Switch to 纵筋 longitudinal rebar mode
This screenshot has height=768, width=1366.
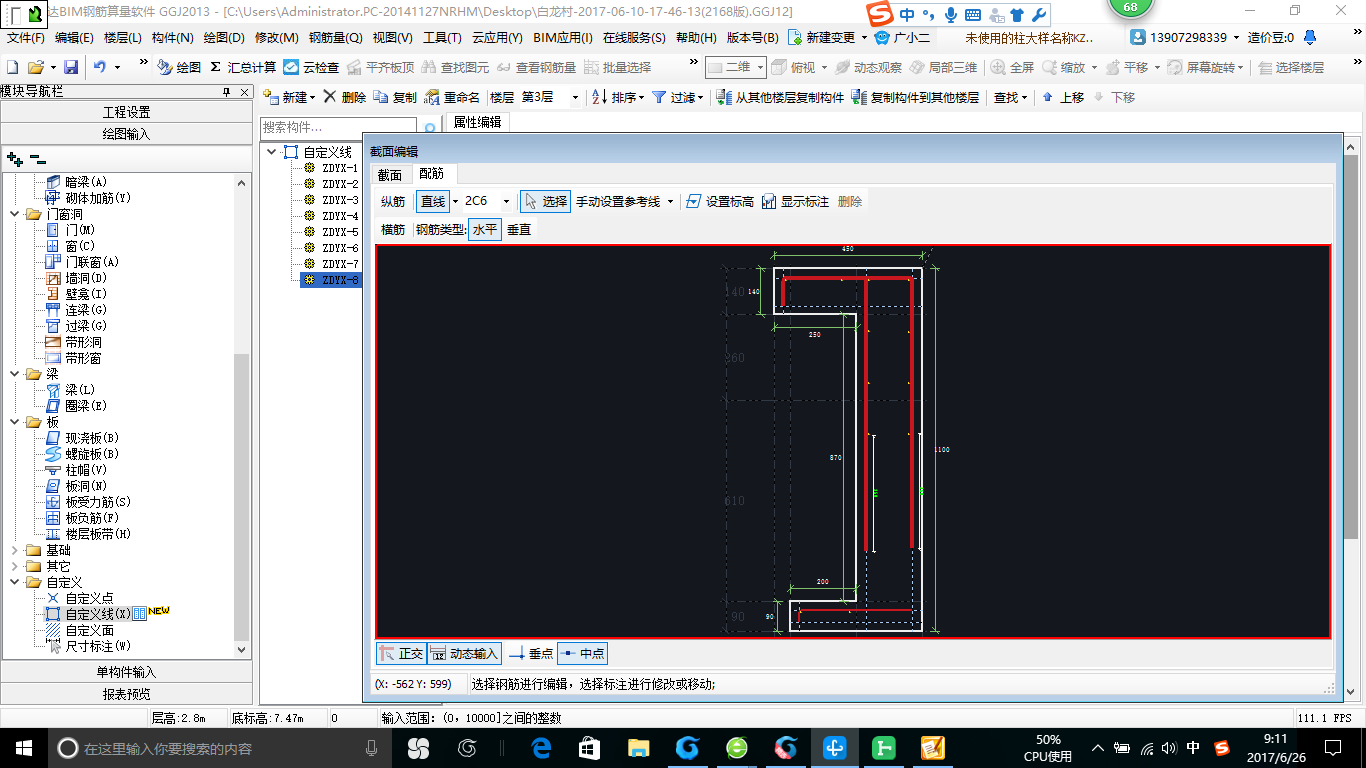(393, 201)
